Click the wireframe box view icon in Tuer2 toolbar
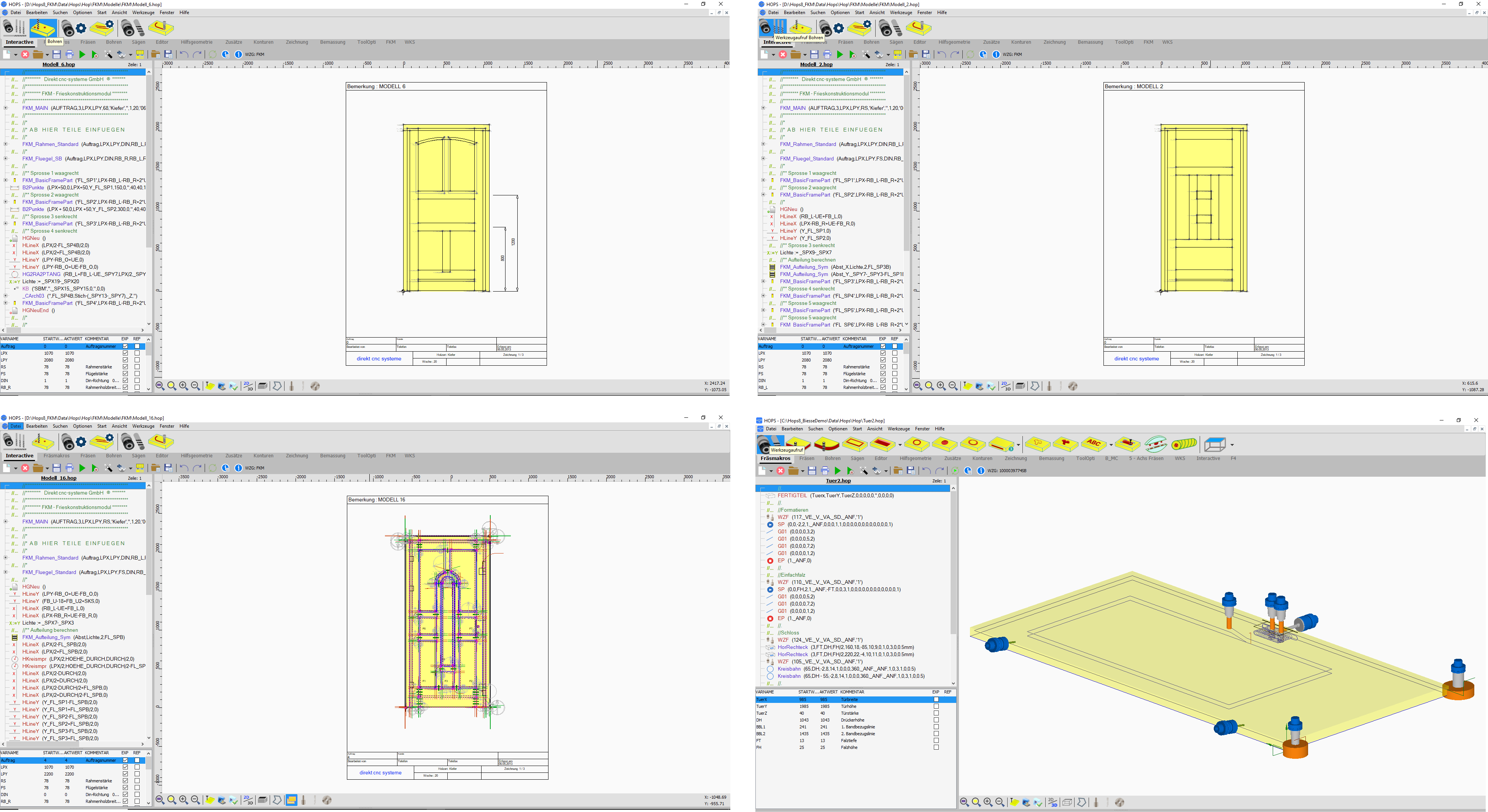The image size is (1488, 812). pos(1215,444)
